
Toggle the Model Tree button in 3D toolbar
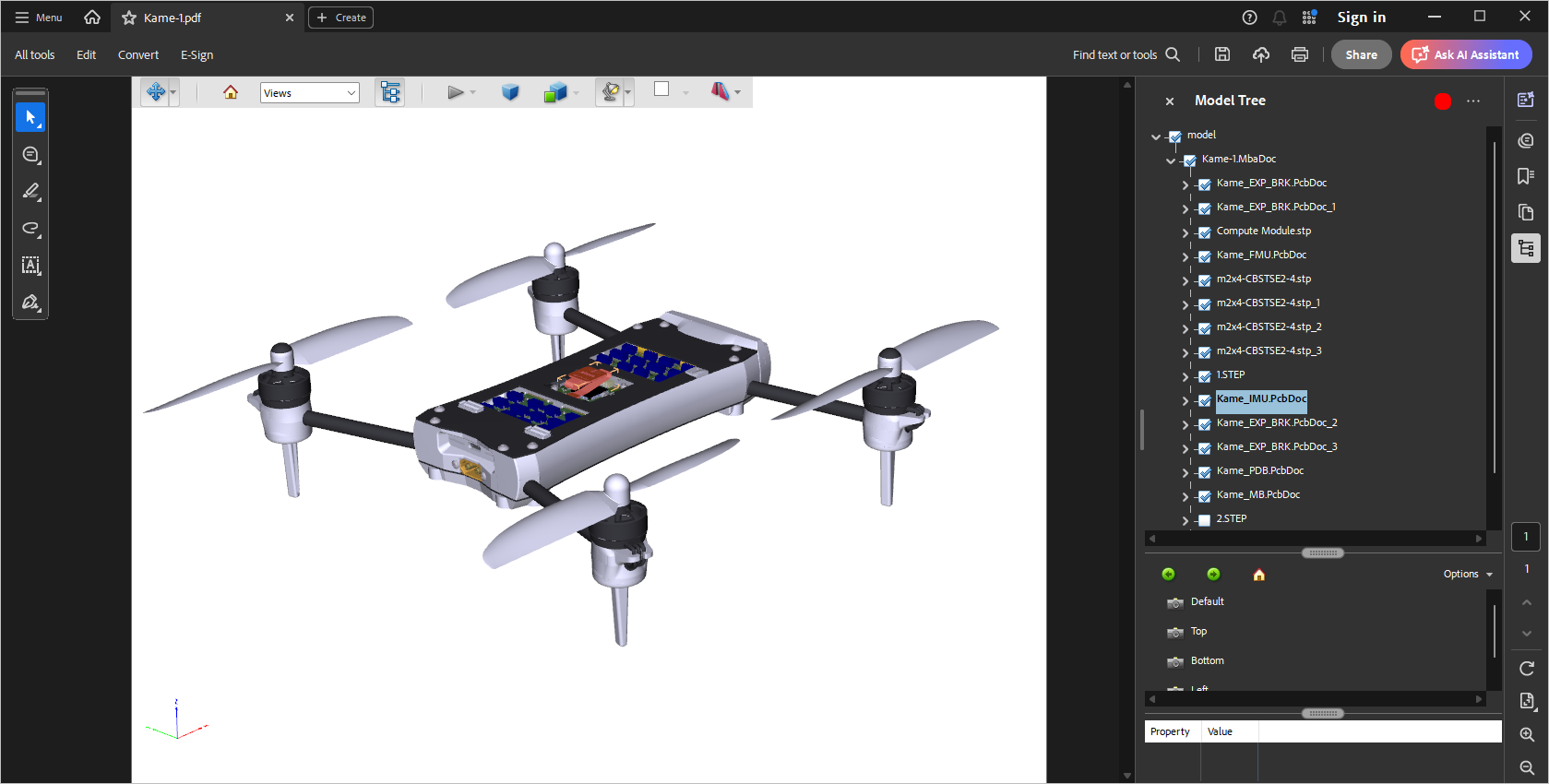click(390, 92)
